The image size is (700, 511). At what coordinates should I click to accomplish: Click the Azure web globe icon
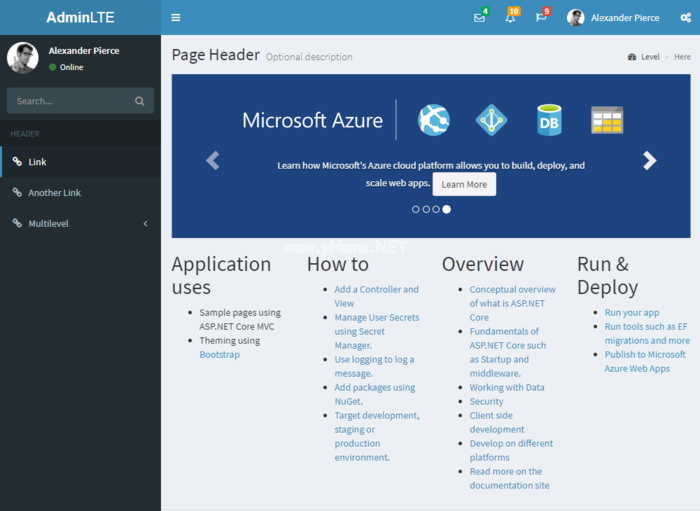pos(433,120)
